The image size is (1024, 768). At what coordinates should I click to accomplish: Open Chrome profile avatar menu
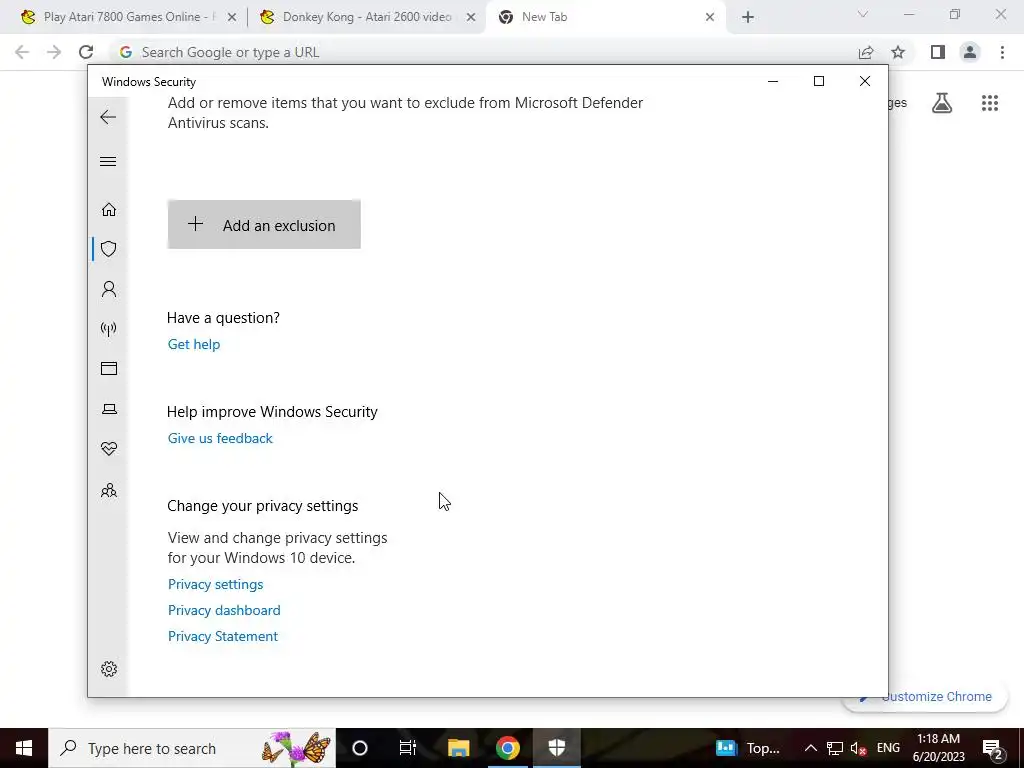click(970, 52)
